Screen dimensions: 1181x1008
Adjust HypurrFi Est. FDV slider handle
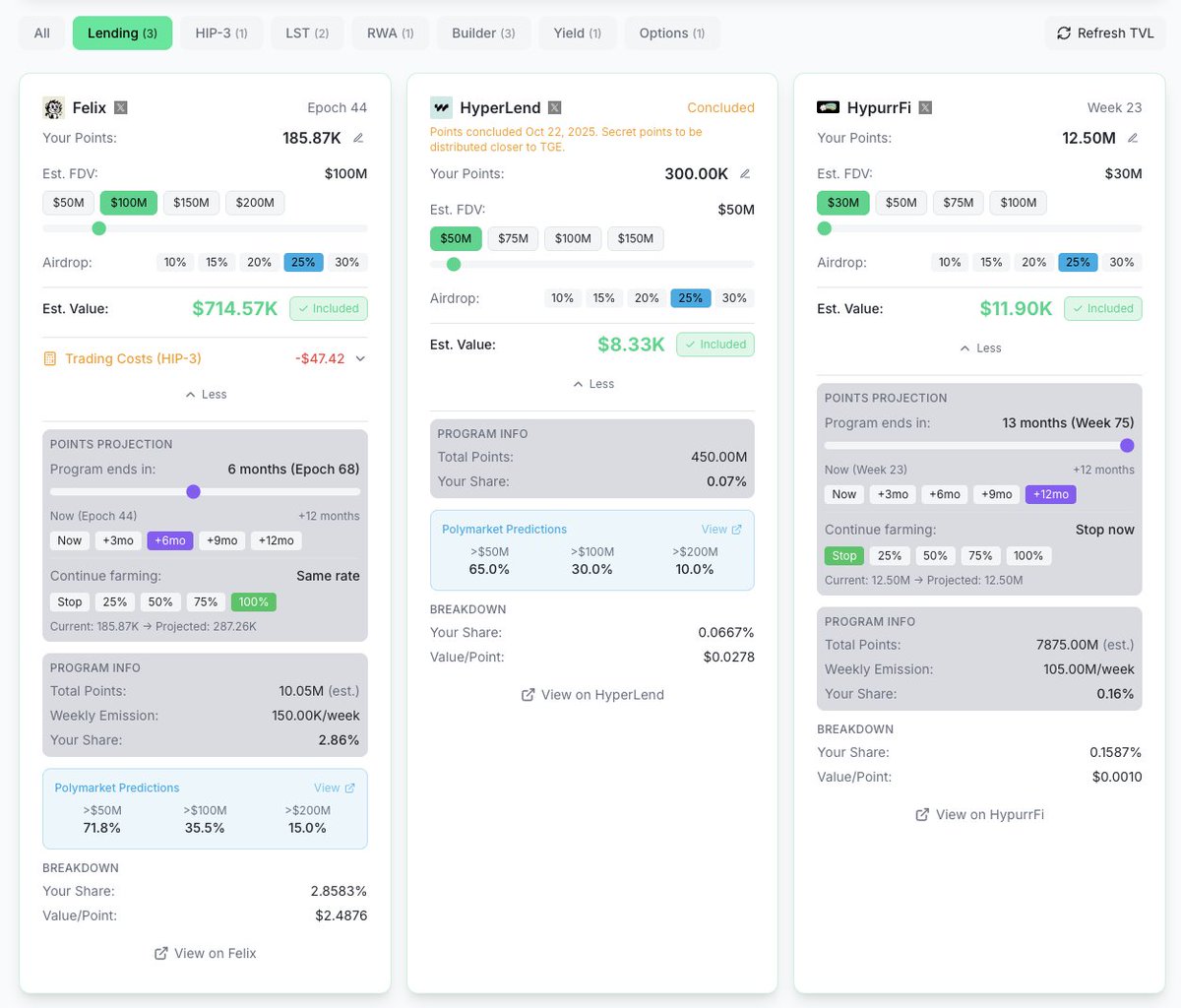825,228
